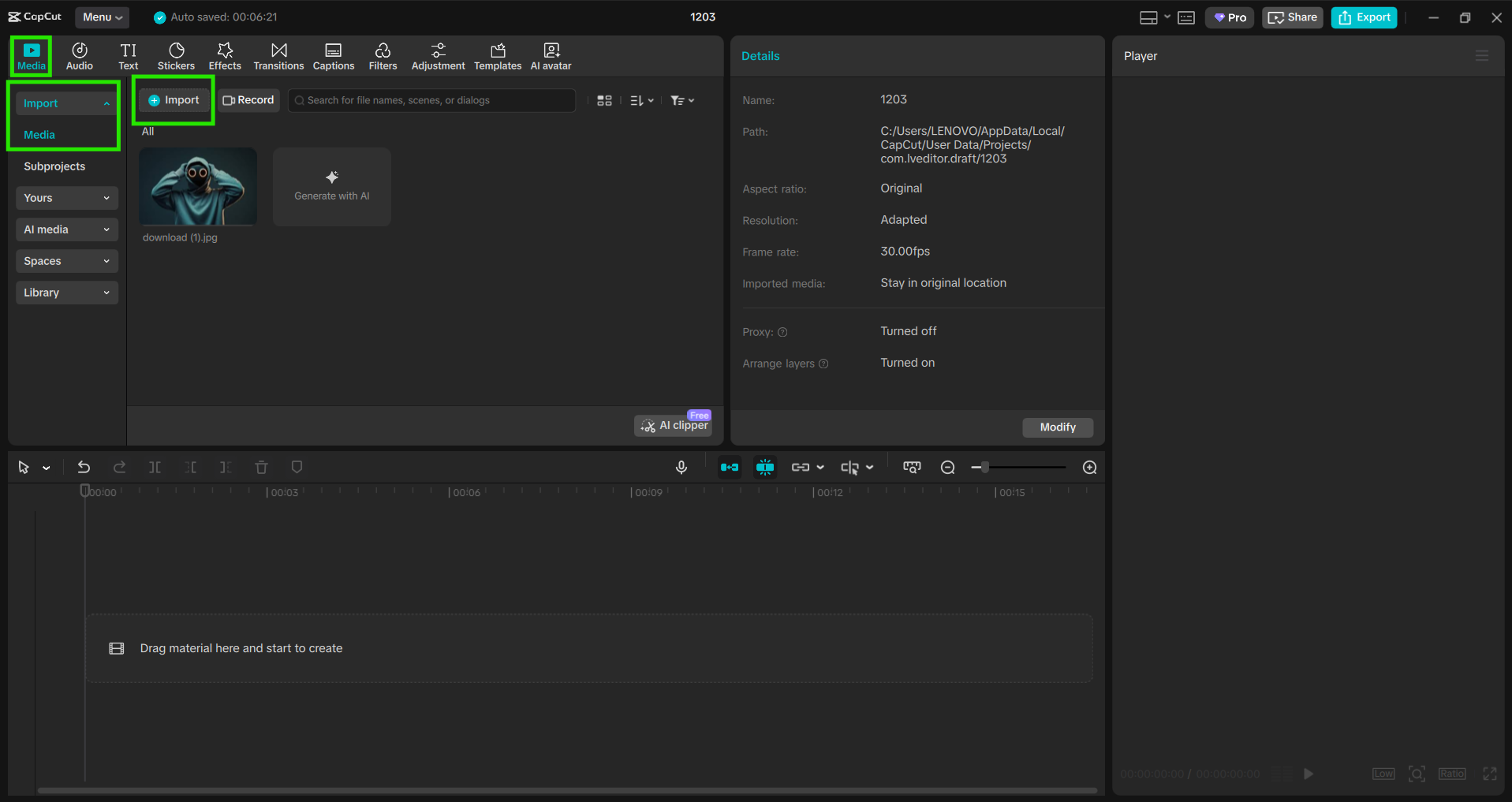This screenshot has width=1512, height=802.
Task: Toggle auto snapping on timeline
Action: 765,468
